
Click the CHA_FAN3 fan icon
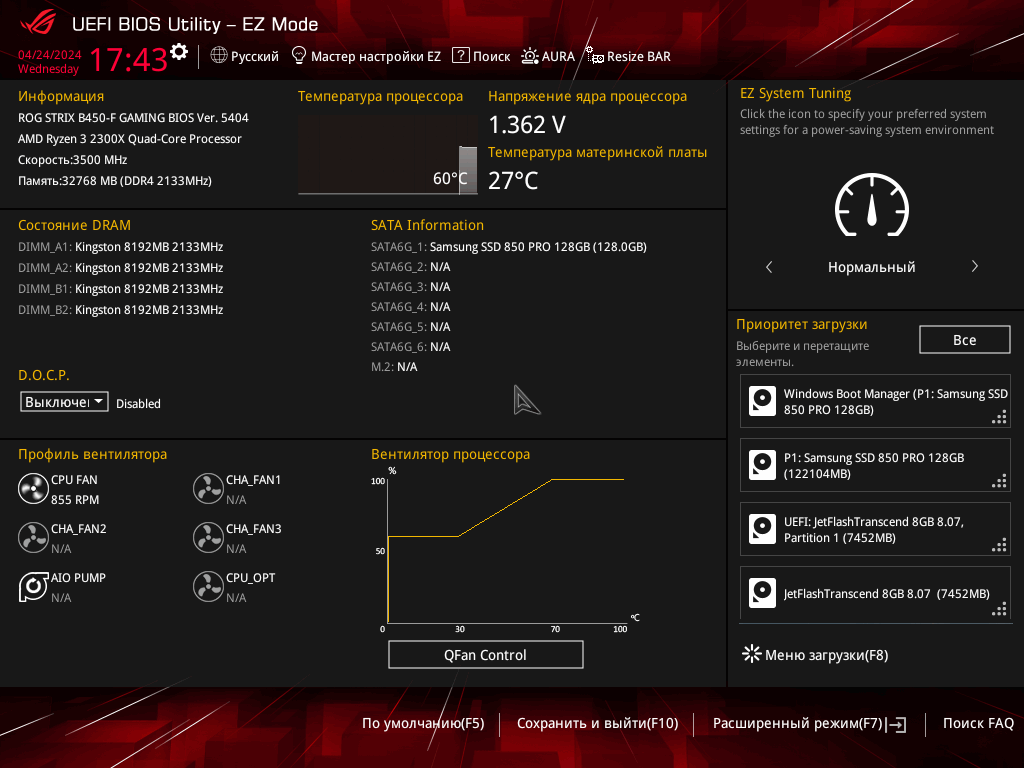(208, 537)
